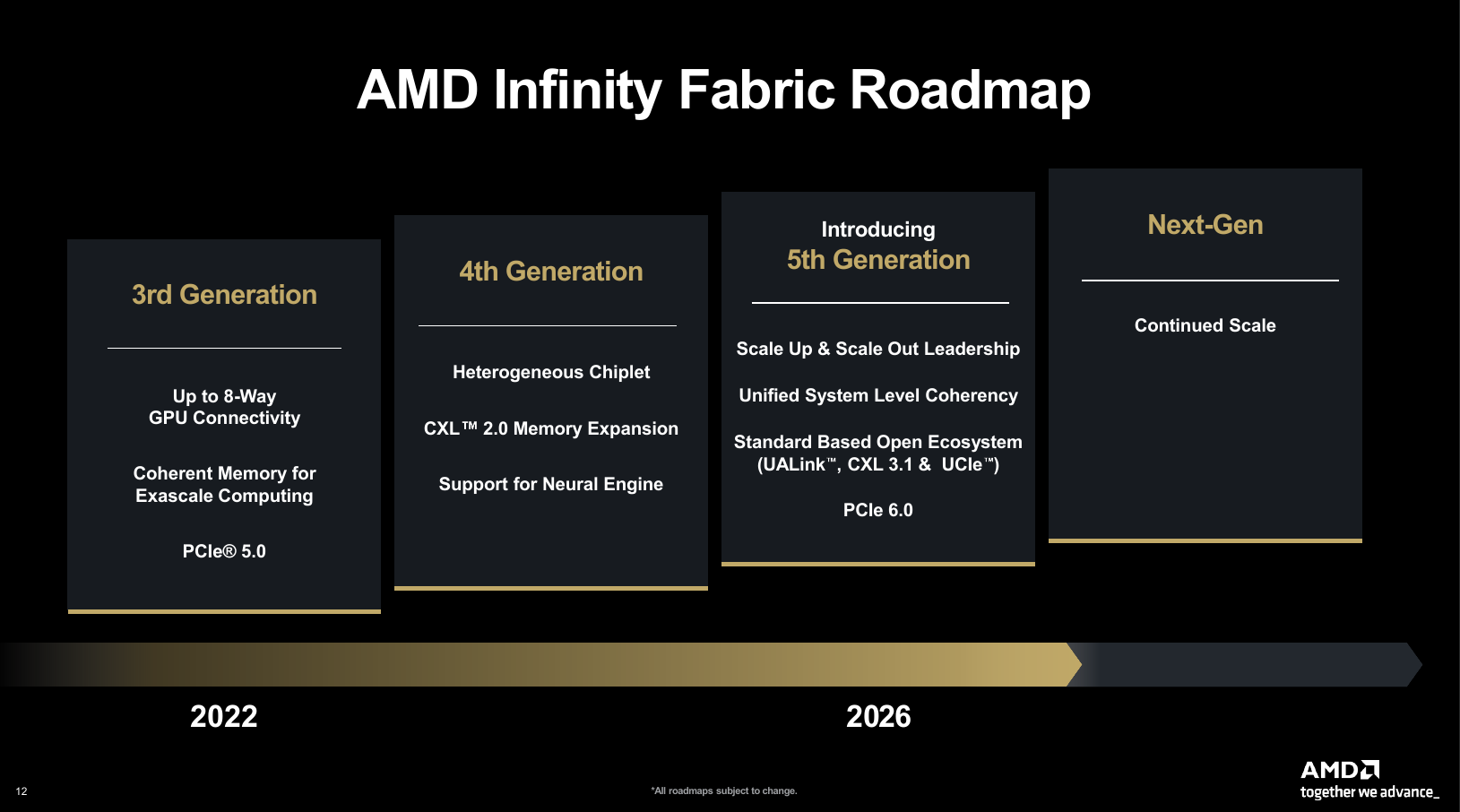The height and width of the screenshot is (812, 1460).
Task: Click 'Continued Scale' text
Action: (1205, 325)
